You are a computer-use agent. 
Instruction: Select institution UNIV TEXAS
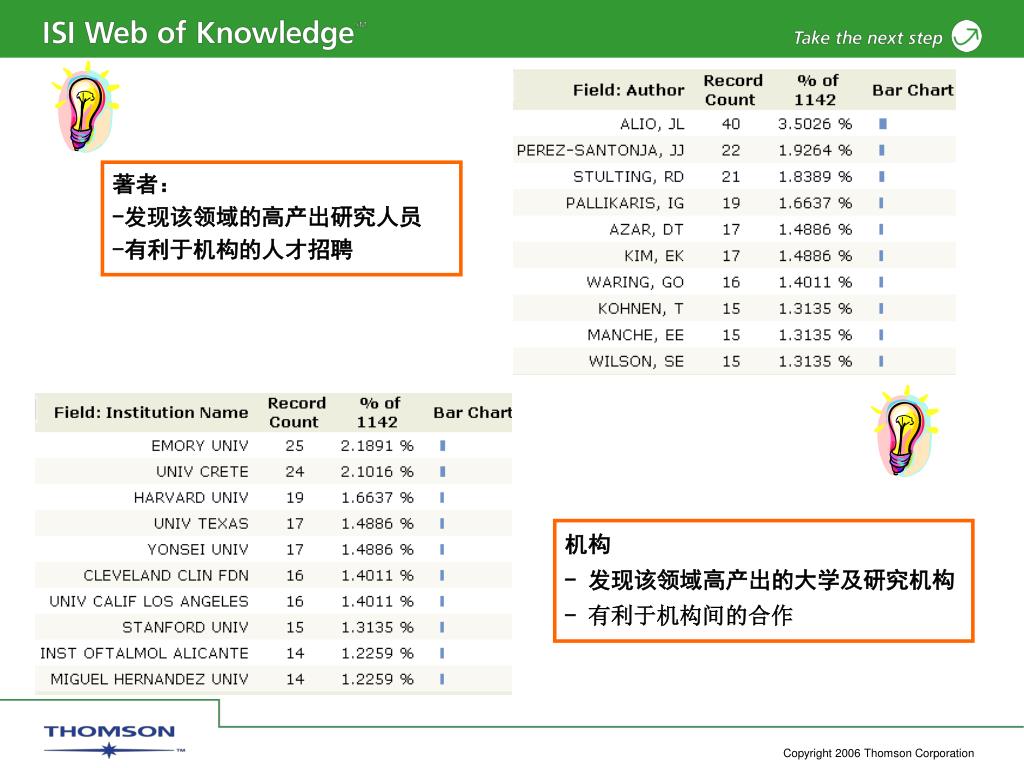pos(201,524)
